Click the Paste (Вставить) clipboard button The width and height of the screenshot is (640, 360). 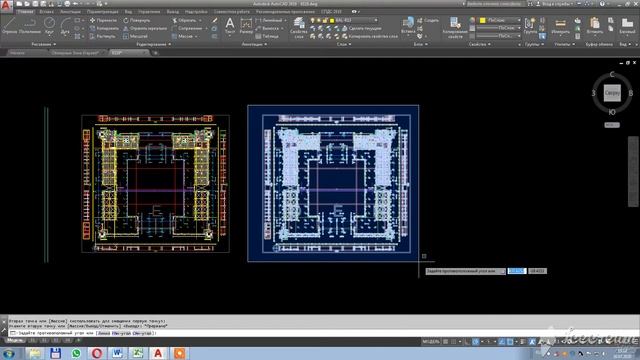[x=595, y=26]
